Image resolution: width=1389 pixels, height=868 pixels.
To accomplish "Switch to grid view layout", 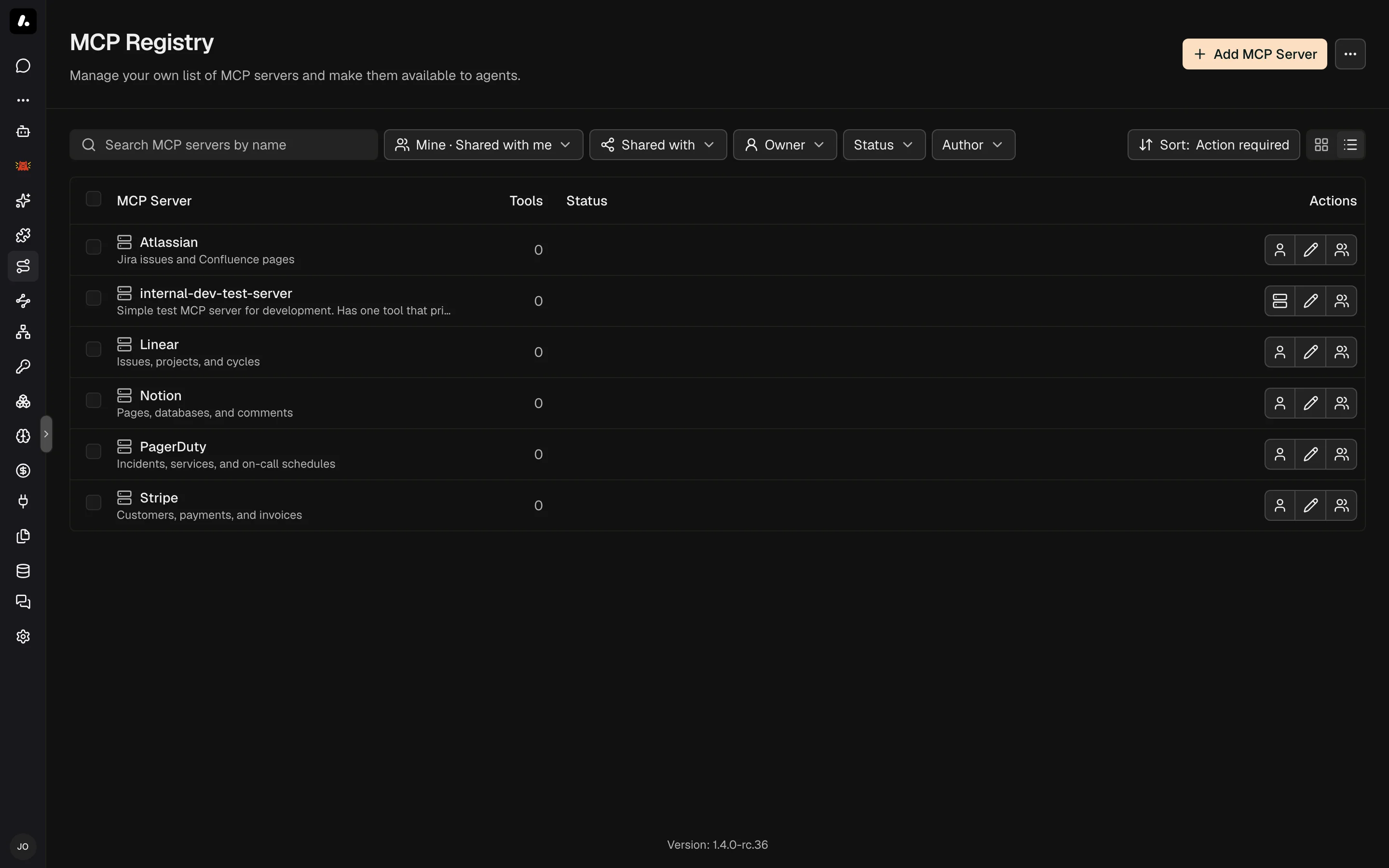I will tap(1321, 145).
